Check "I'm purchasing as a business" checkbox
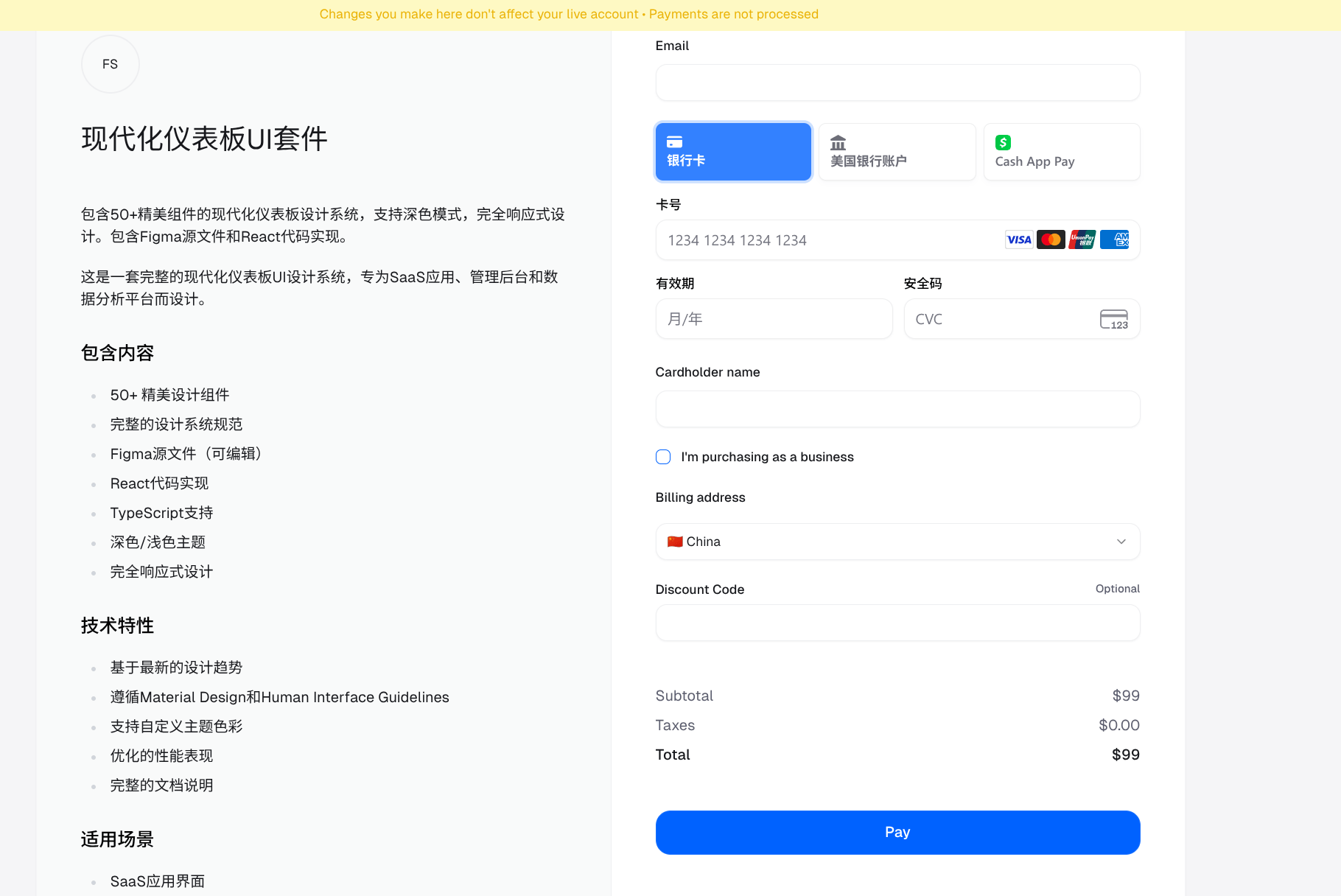Screen dimensions: 1341x896 click(x=663, y=457)
